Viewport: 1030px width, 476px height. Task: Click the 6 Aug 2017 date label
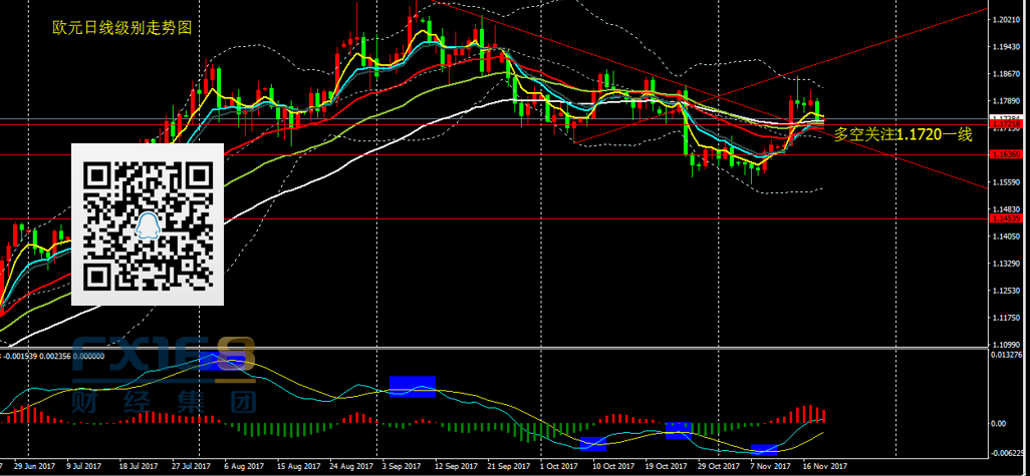click(244, 466)
